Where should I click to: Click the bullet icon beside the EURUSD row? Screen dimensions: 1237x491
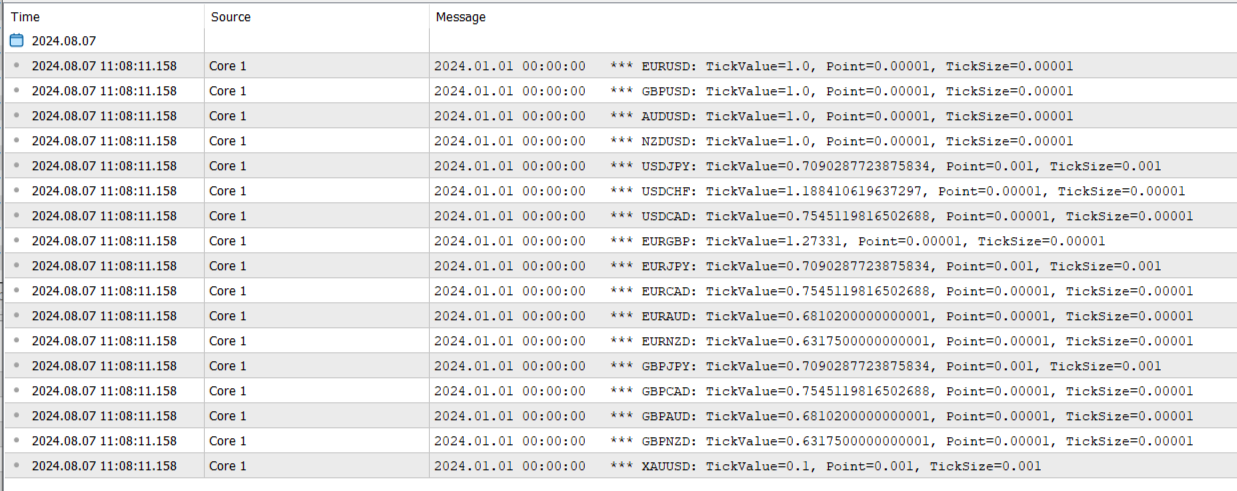(x=16, y=66)
